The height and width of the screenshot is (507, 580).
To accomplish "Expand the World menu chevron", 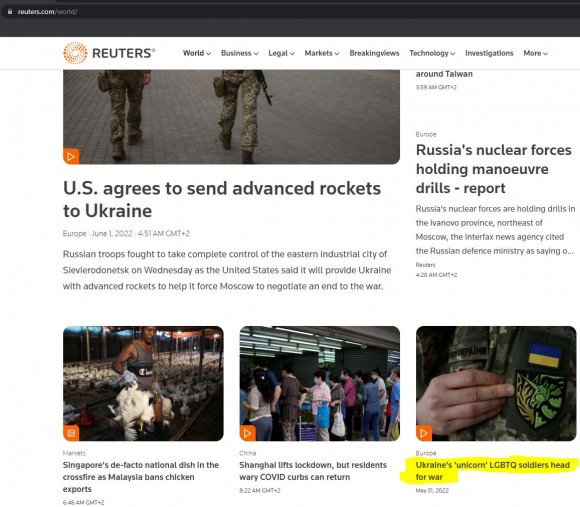I will [x=209, y=54].
